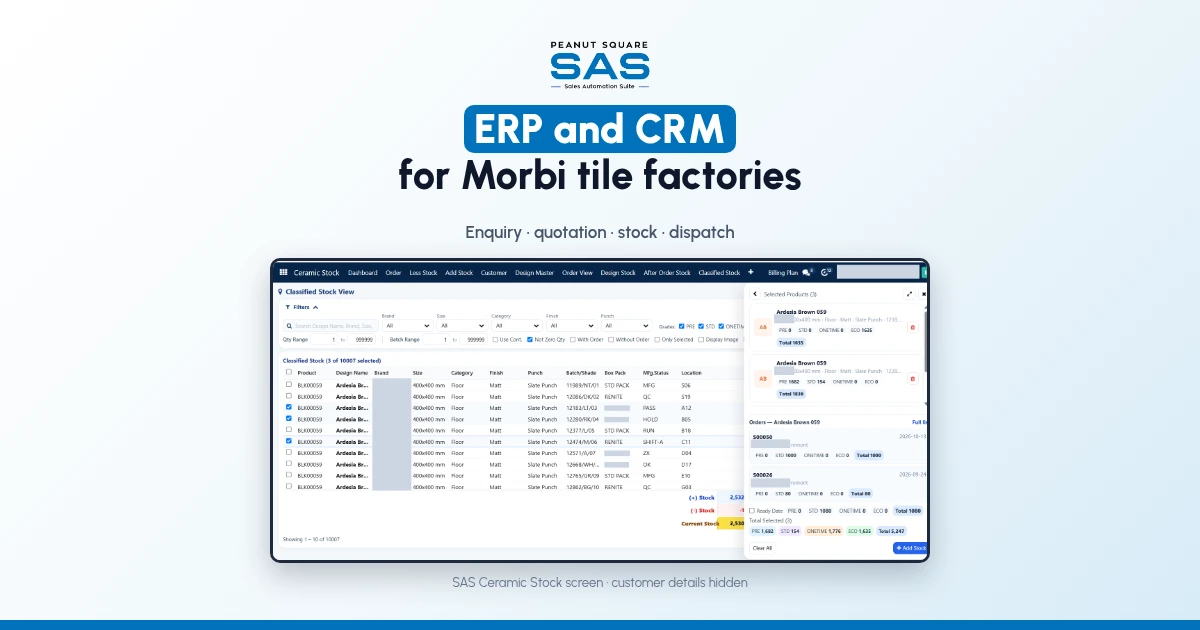Click the Add Stock button in panel

(910, 548)
